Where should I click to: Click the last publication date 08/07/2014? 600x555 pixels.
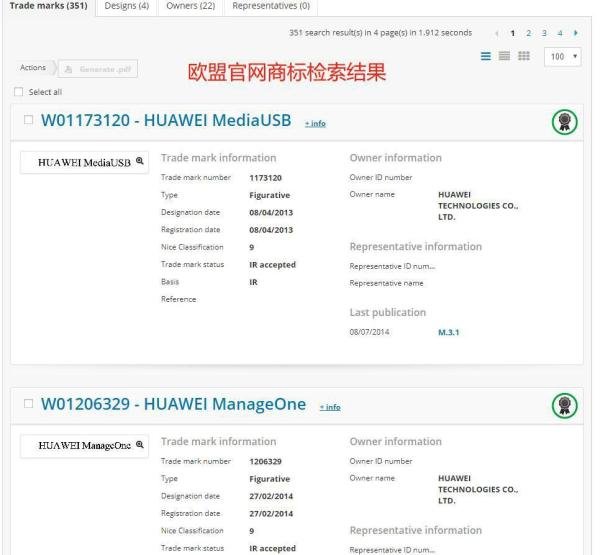(369, 332)
